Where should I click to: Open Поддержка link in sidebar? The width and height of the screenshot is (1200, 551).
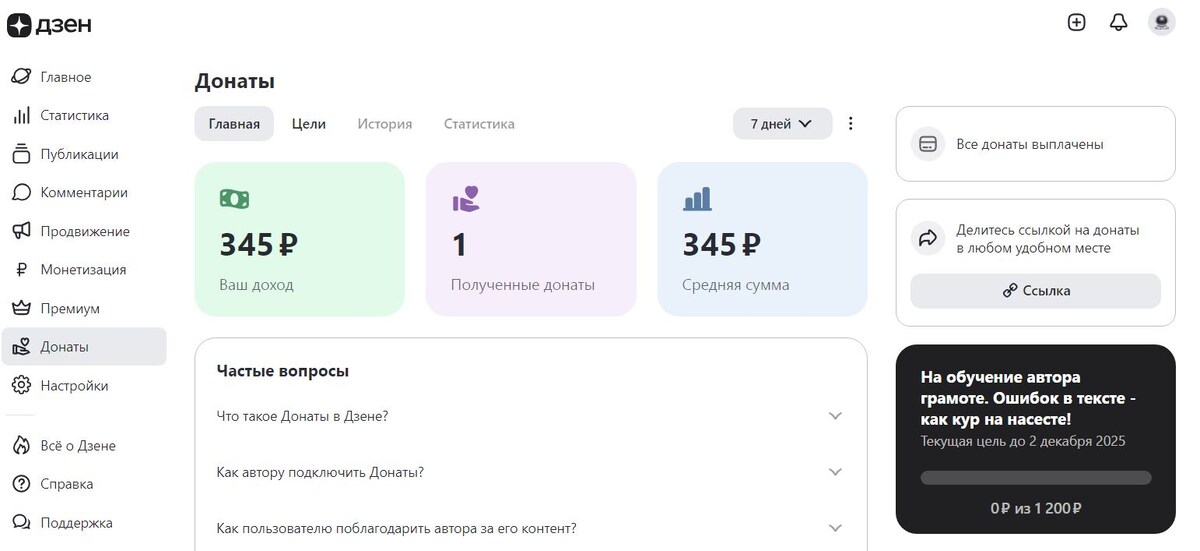tap(84, 522)
